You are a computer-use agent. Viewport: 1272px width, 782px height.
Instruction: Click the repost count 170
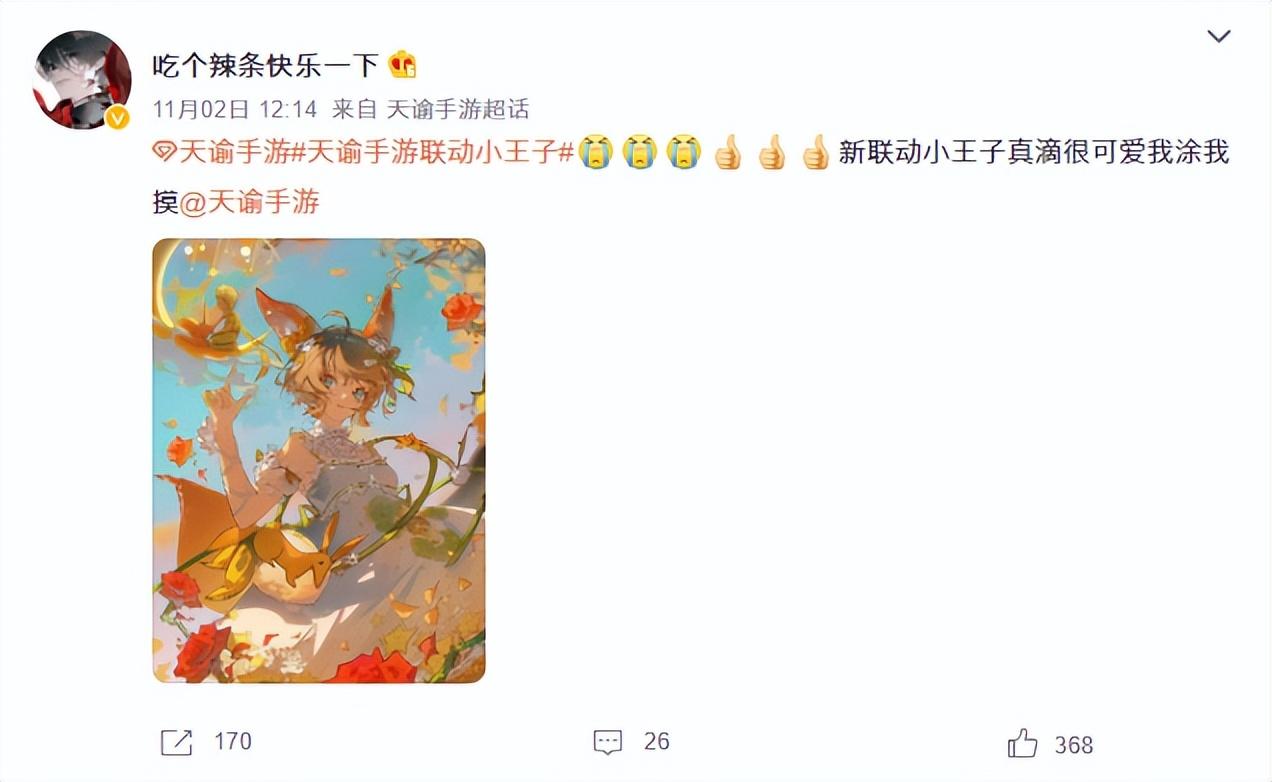point(233,742)
